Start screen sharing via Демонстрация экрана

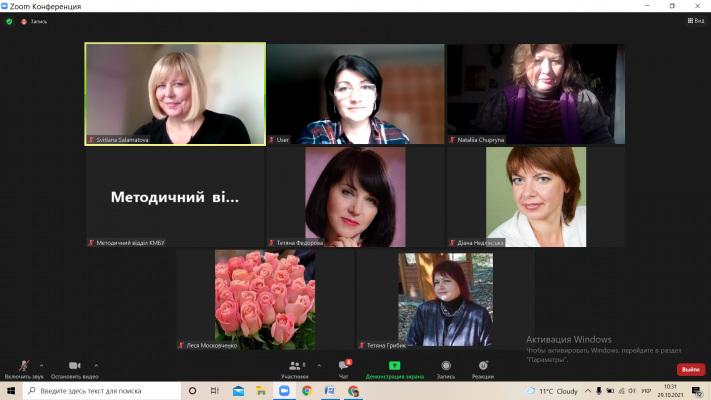point(394,368)
